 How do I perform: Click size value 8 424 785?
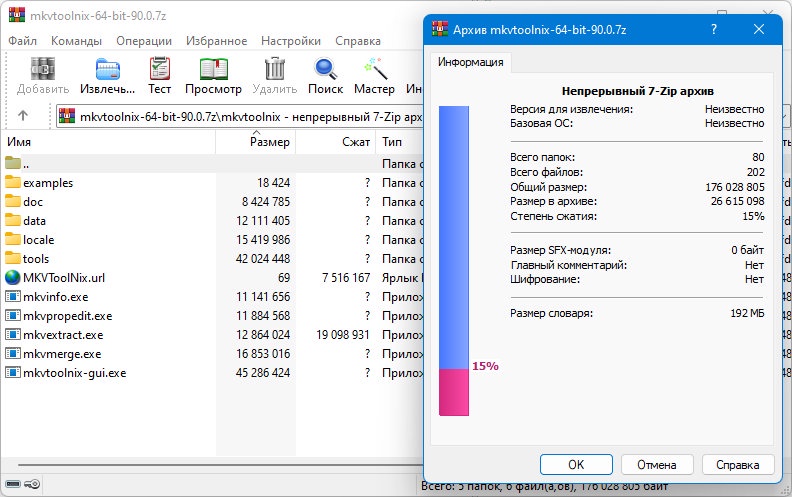(266, 202)
